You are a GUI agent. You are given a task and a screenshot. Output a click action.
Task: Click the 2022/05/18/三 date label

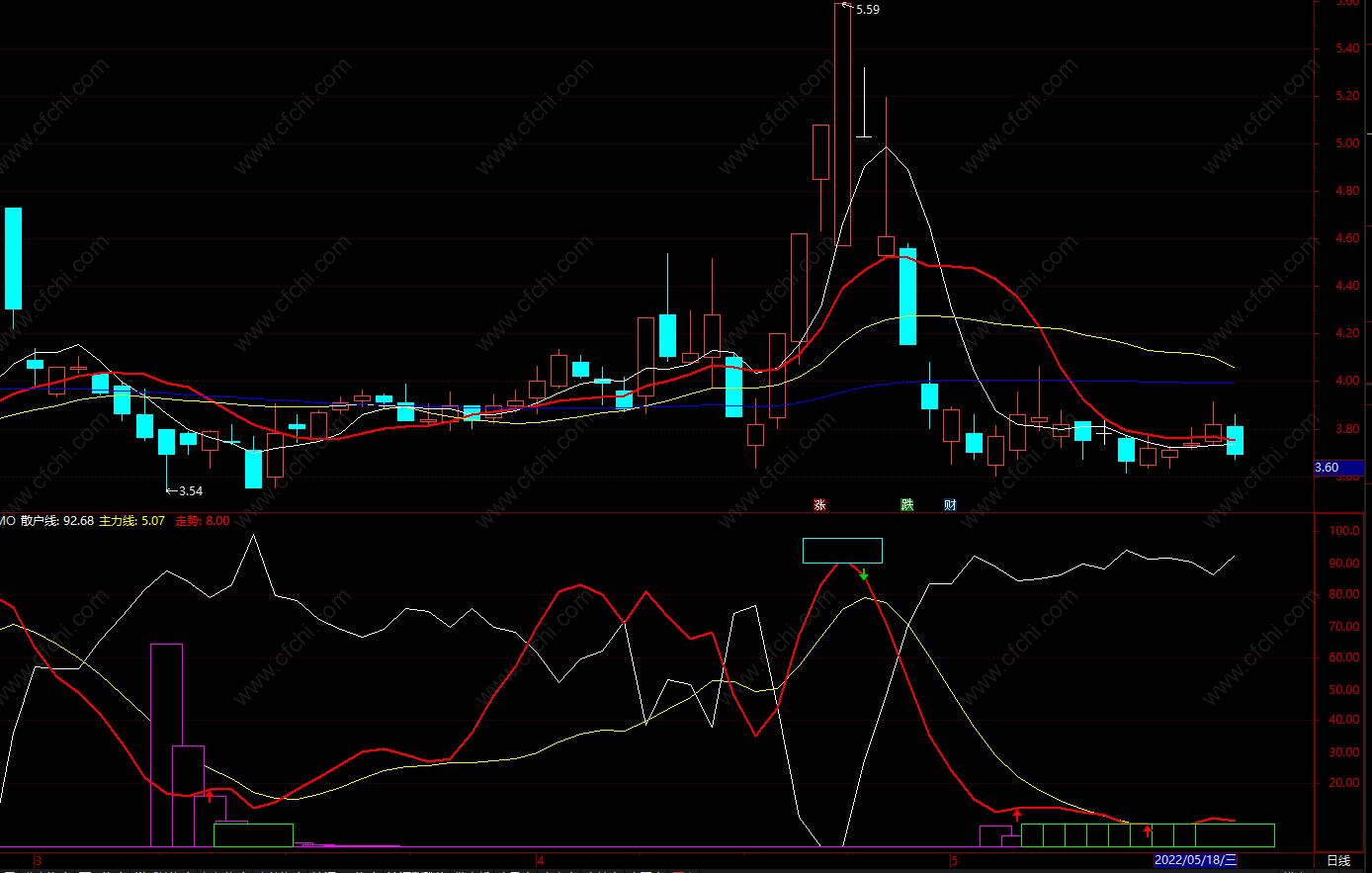coord(1196,860)
